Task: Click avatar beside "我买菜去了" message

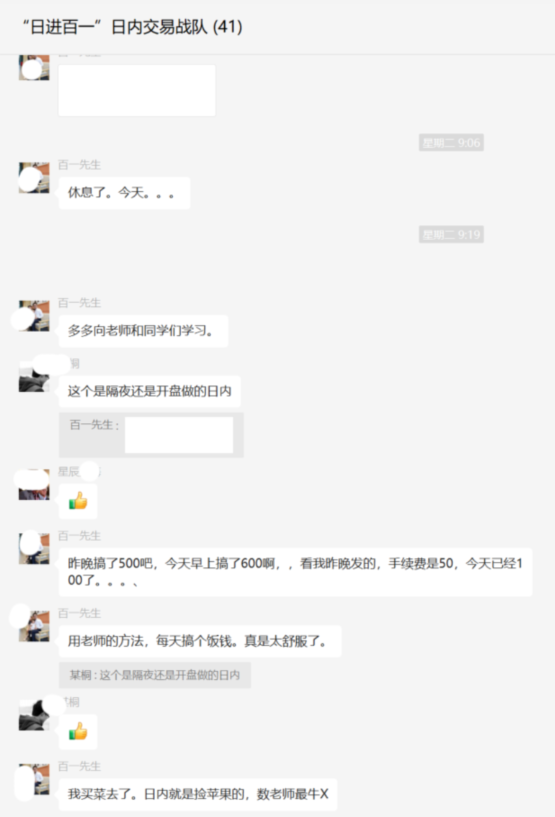Action: [34, 779]
